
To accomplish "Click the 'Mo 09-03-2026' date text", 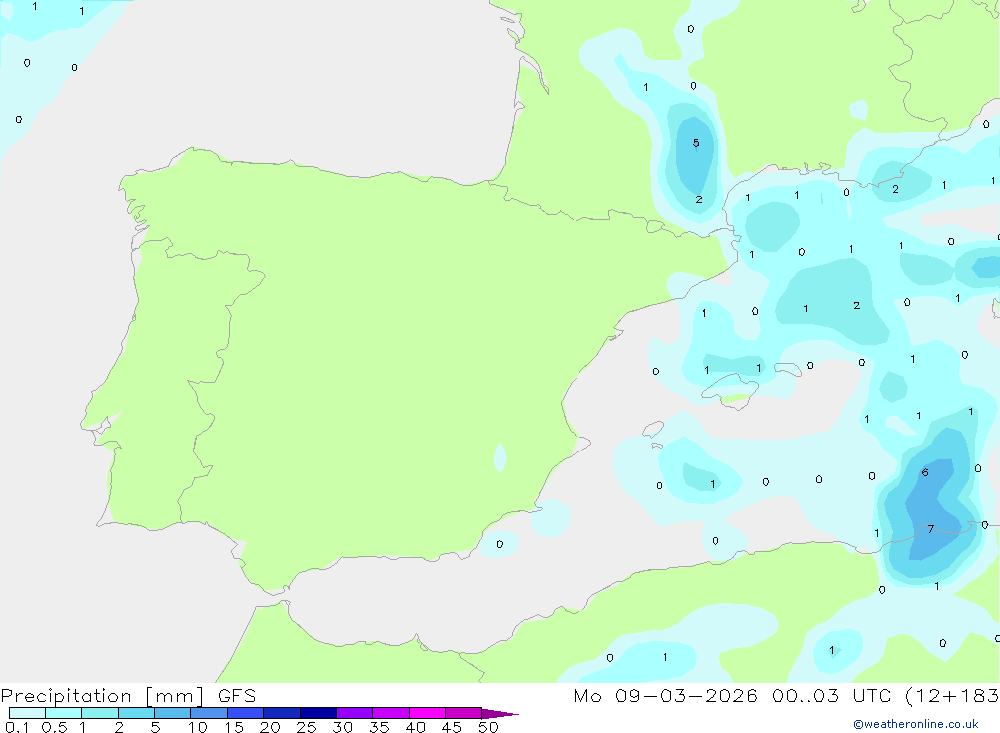I will 666,696.
